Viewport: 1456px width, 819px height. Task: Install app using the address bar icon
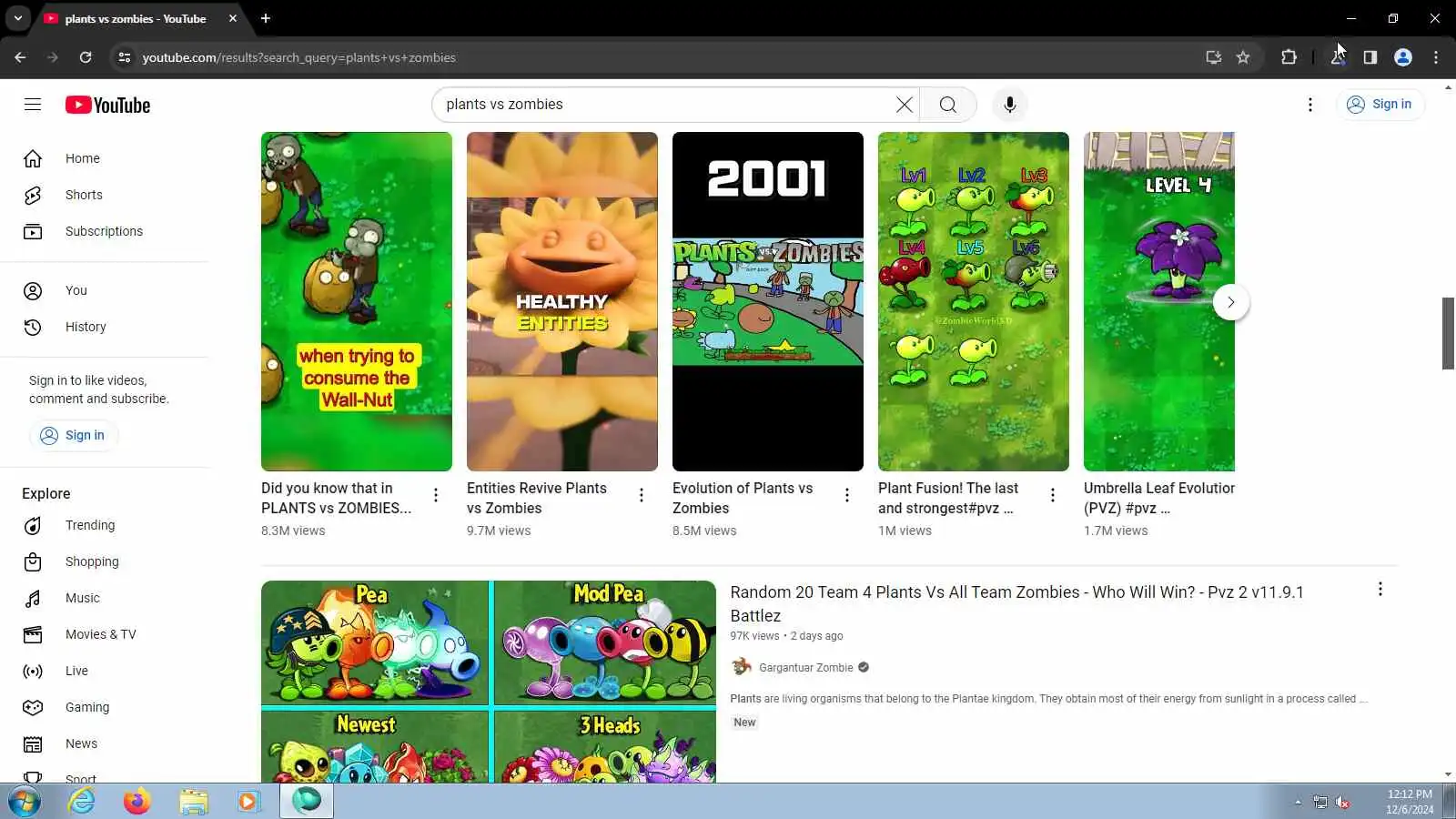click(1213, 57)
